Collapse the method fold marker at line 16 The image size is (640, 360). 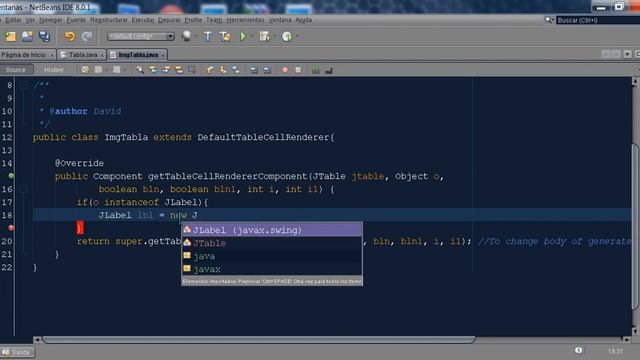(x=24, y=189)
